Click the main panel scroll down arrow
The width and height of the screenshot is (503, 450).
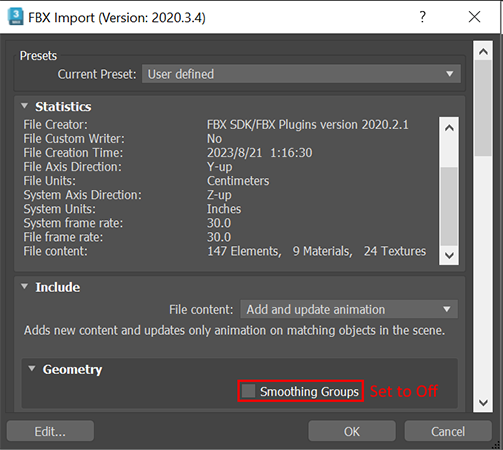[x=483, y=403]
